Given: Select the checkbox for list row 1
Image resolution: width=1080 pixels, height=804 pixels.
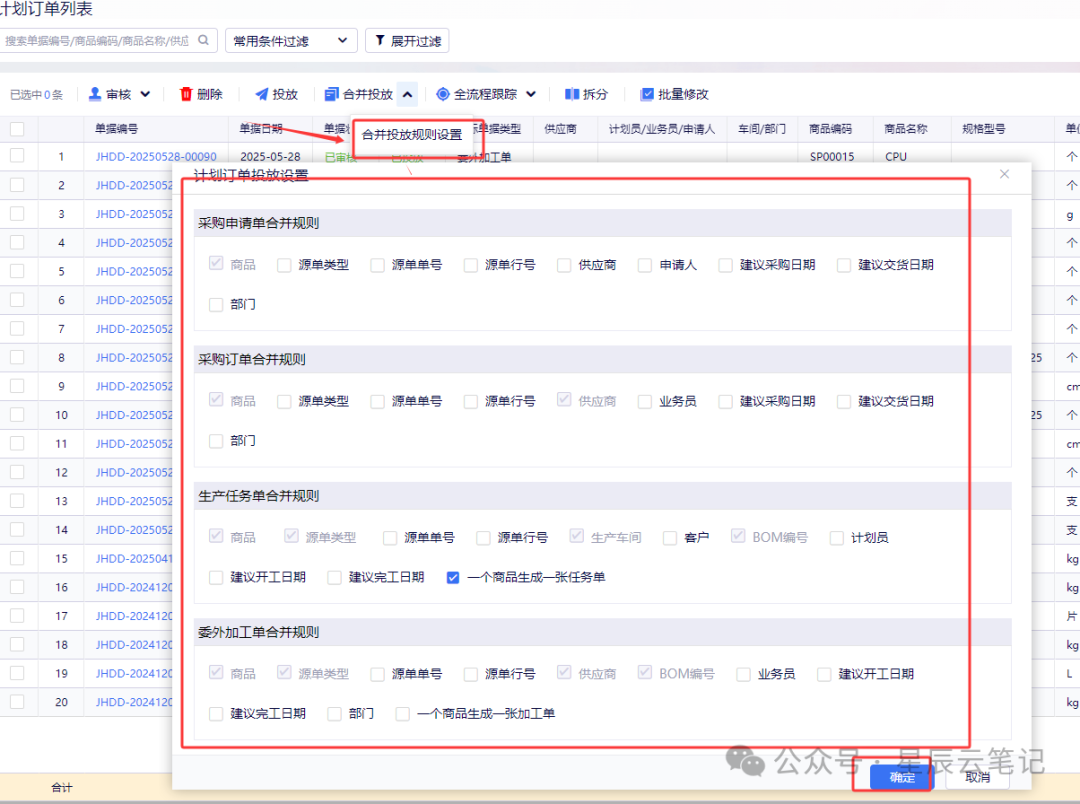Looking at the screenshot, I should (17, 156).
